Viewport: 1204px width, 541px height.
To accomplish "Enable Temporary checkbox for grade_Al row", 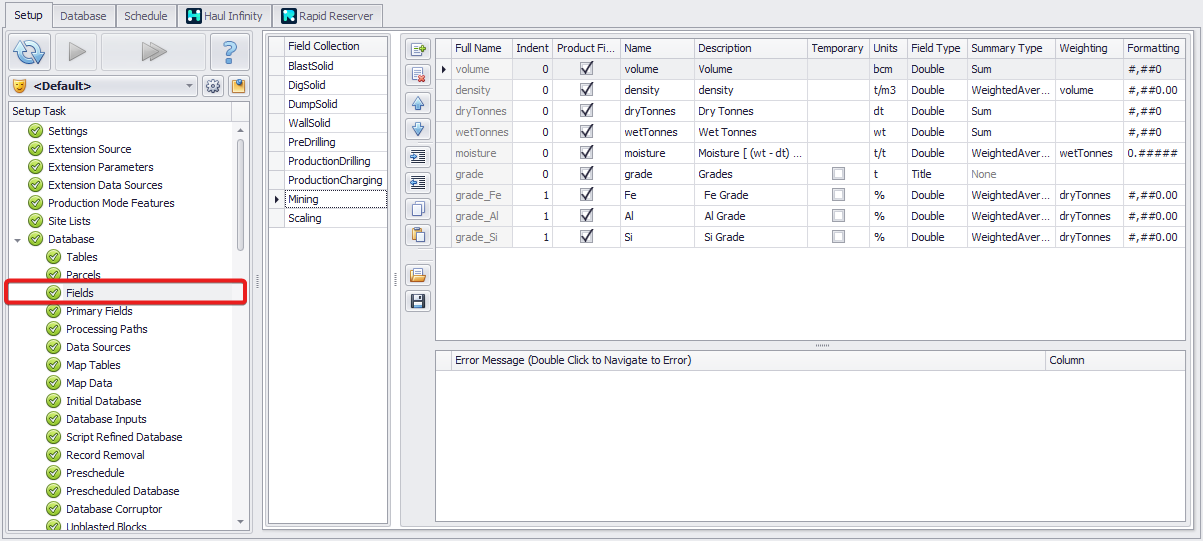I will click(838, 216).
